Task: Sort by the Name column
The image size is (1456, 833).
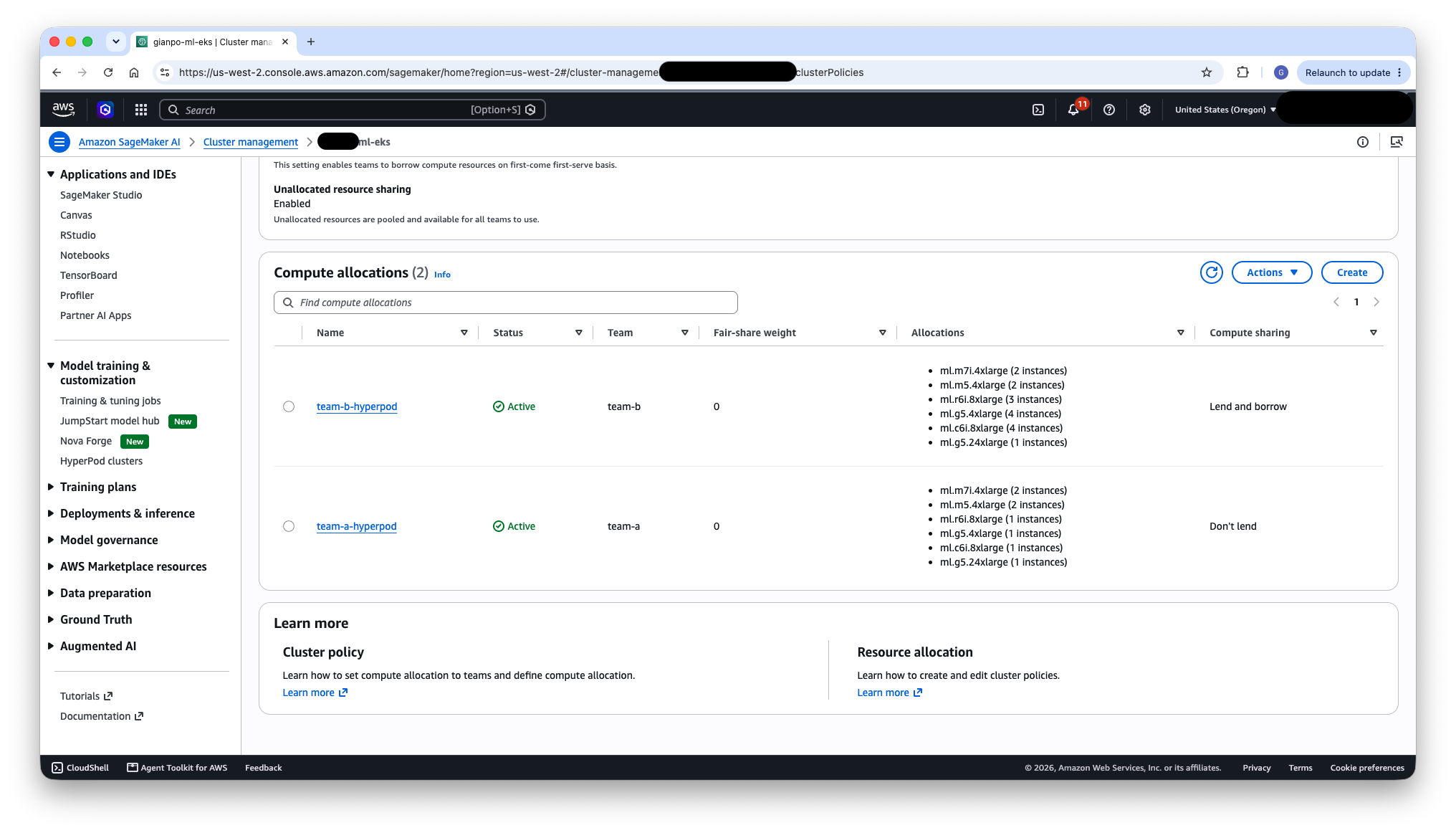Action: 464,333
